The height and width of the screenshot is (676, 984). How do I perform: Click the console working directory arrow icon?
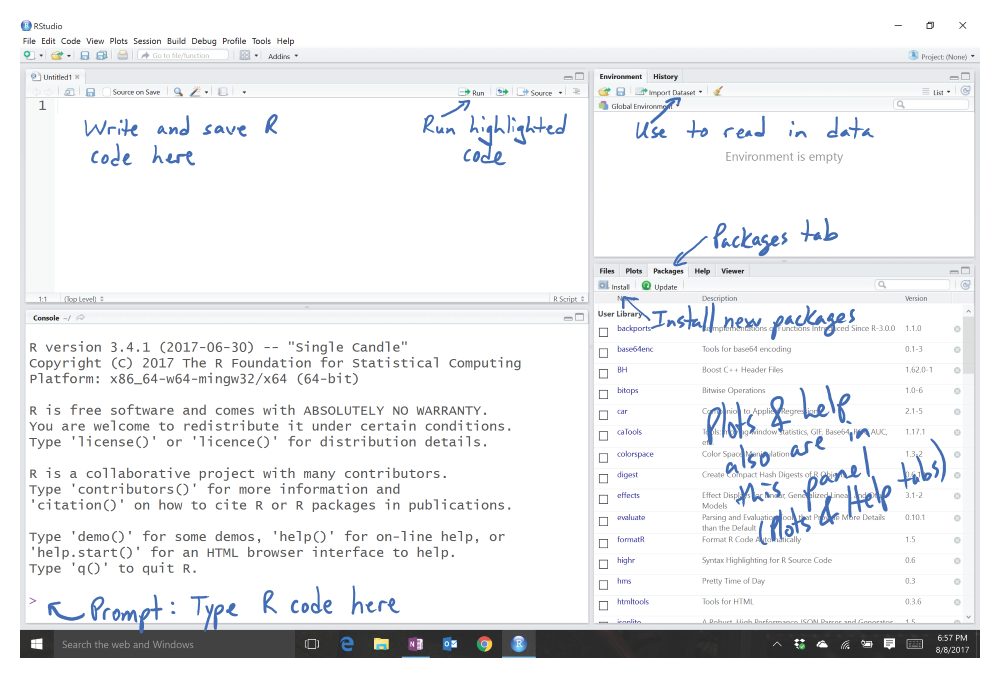point(80,318)
